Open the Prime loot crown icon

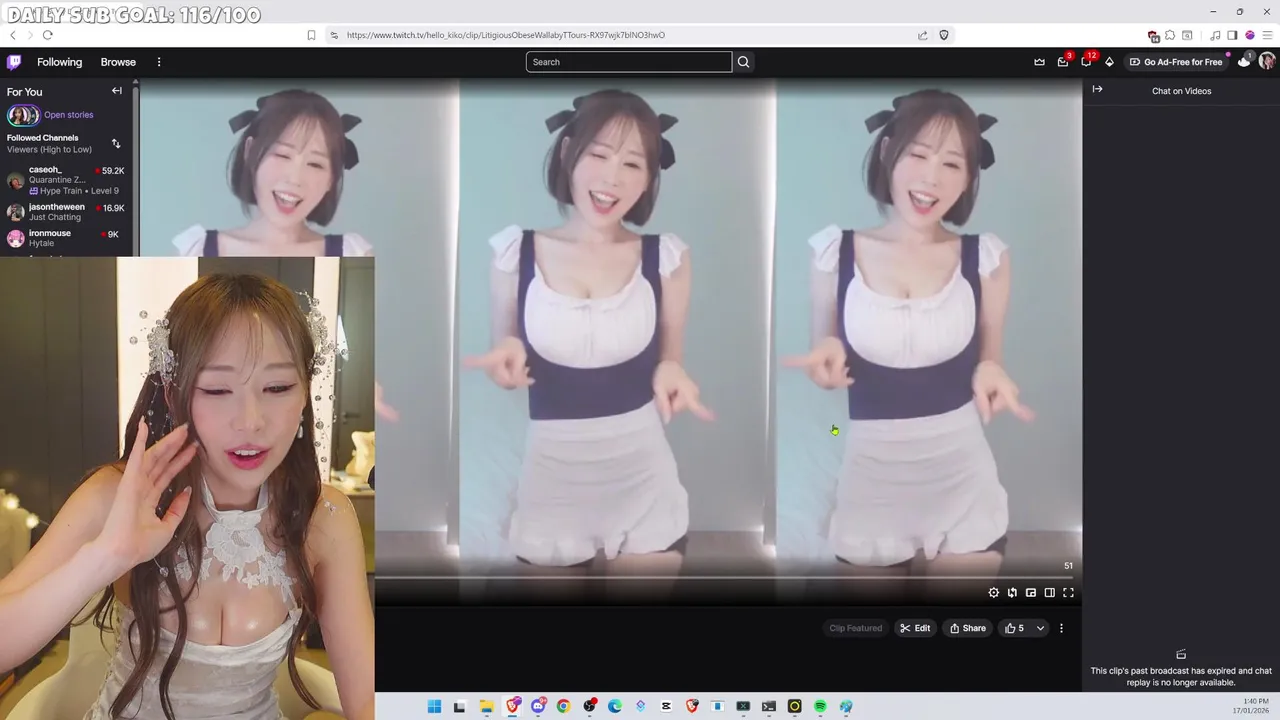tap(1039, 62)
